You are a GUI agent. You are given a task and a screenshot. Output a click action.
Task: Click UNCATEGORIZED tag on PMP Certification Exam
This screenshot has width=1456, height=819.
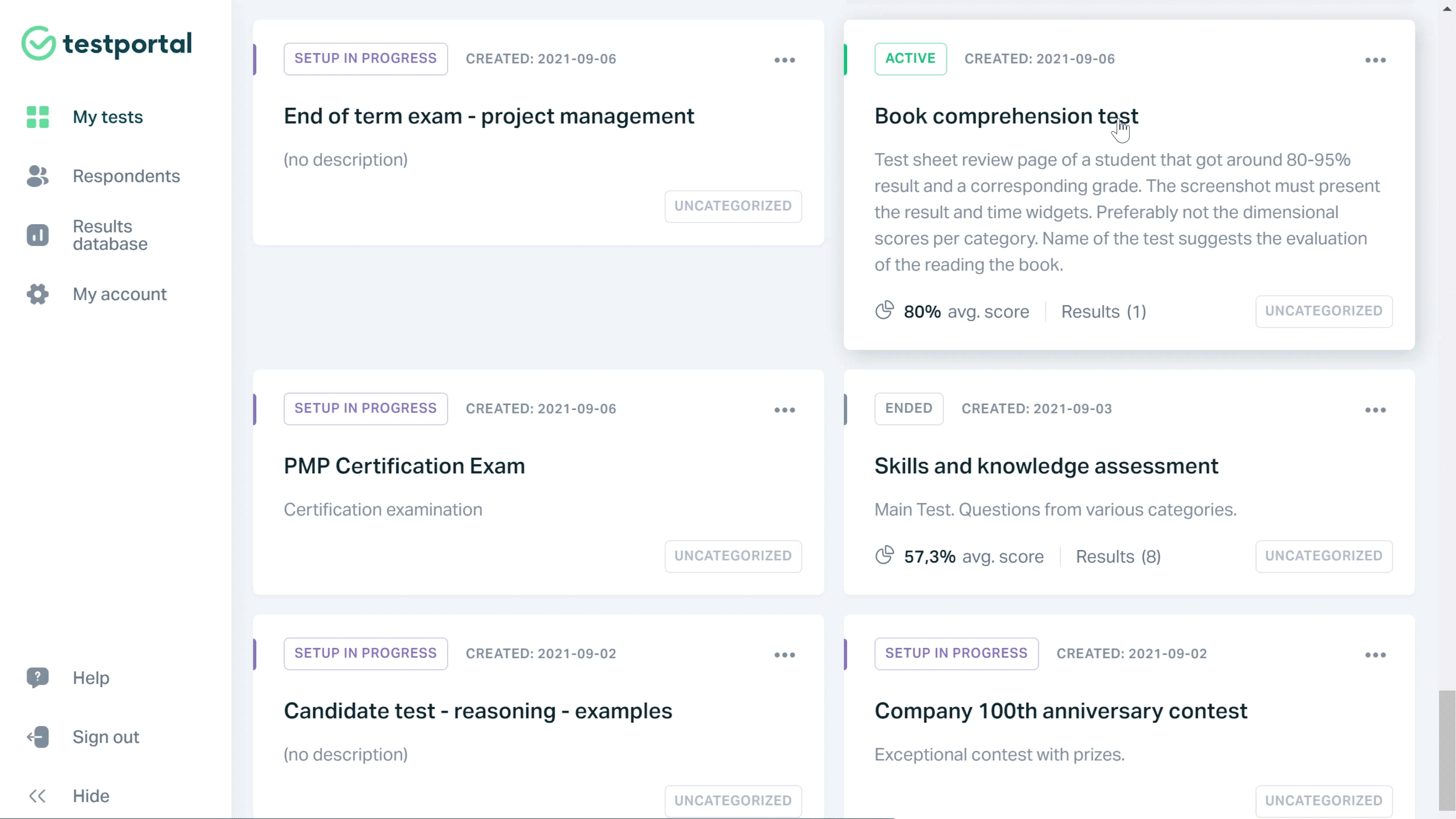pos(733,556)
